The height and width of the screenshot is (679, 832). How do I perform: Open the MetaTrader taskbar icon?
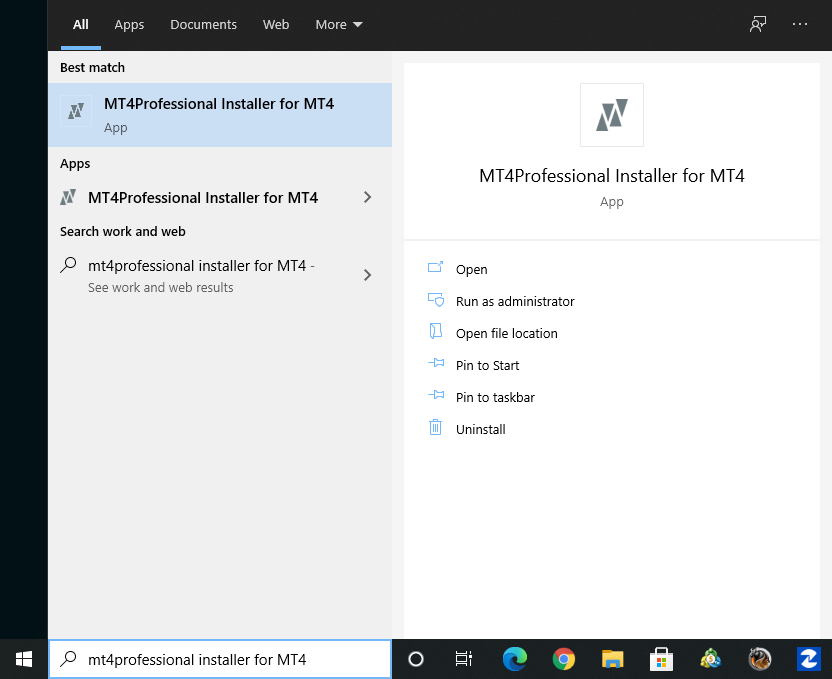click(710, 659)
